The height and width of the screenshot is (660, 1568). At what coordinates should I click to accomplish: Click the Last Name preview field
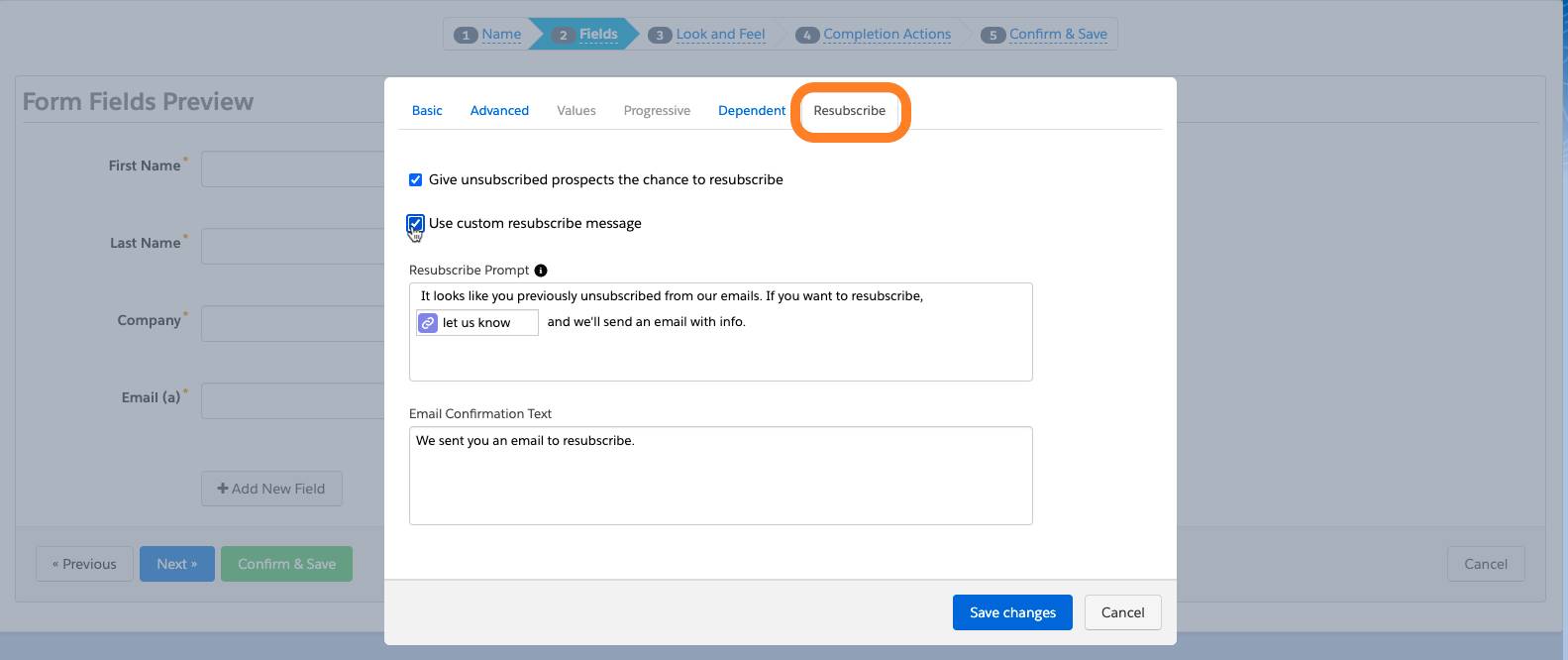click(x=293, y=246)
